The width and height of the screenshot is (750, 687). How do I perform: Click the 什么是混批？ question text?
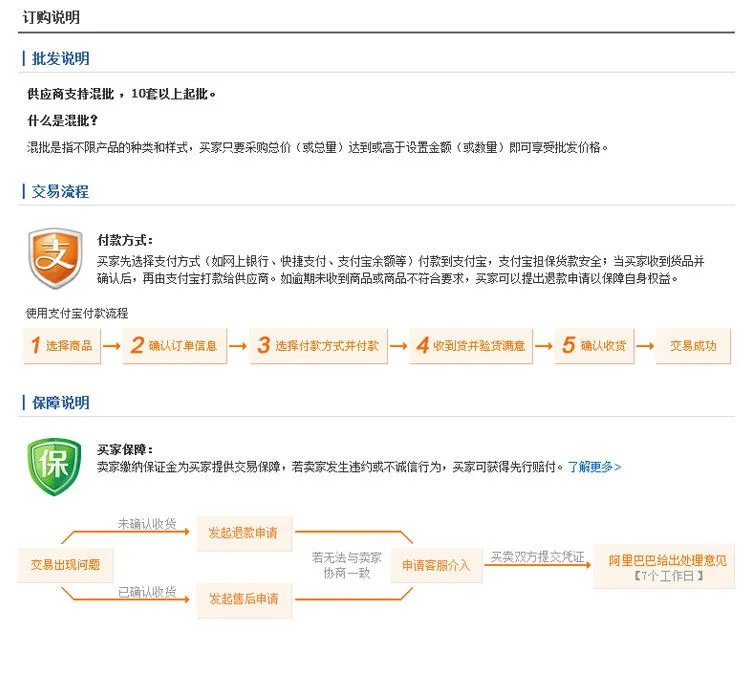pos(63,121)
